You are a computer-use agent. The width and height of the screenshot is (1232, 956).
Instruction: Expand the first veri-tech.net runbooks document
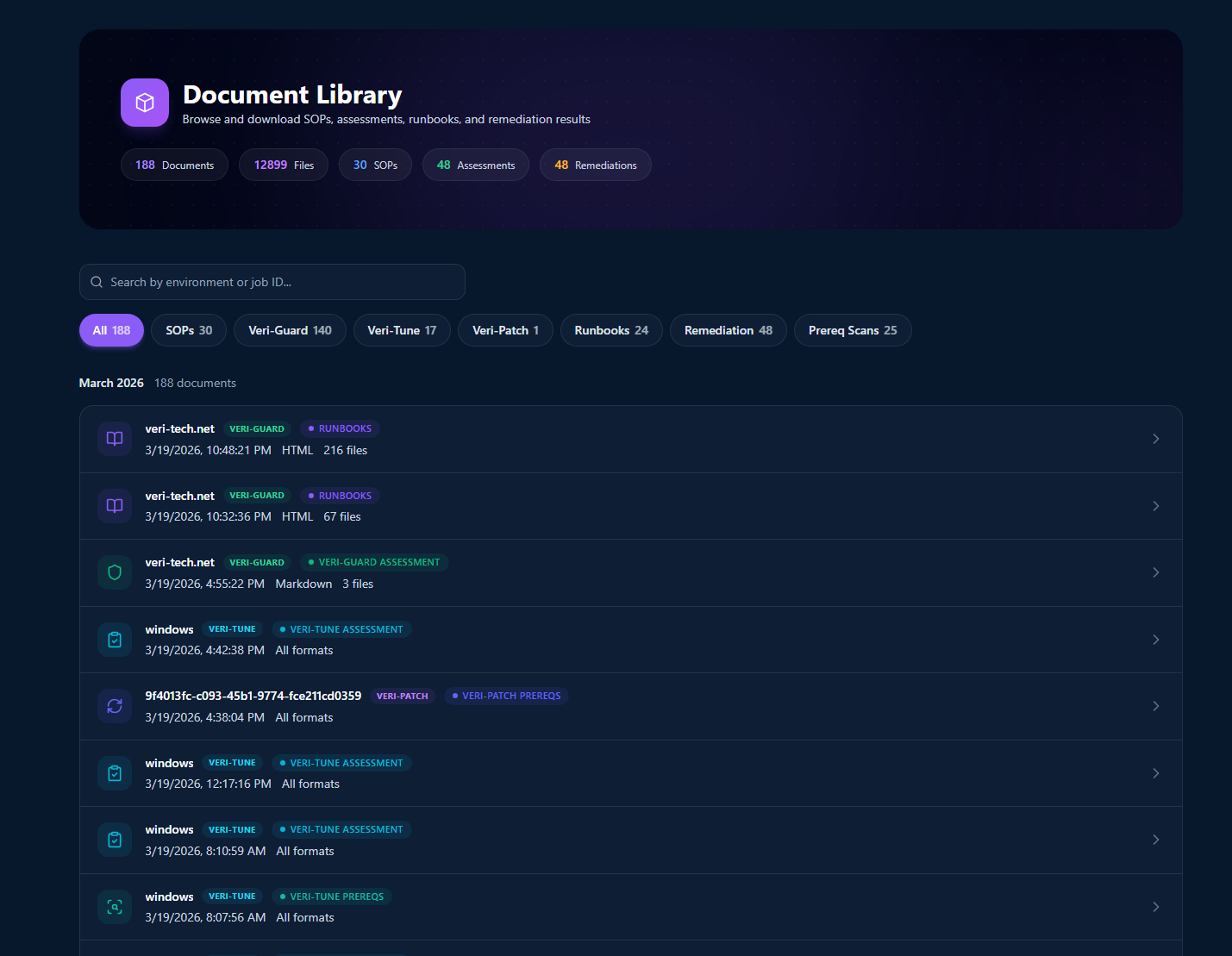coord(1156,439)
